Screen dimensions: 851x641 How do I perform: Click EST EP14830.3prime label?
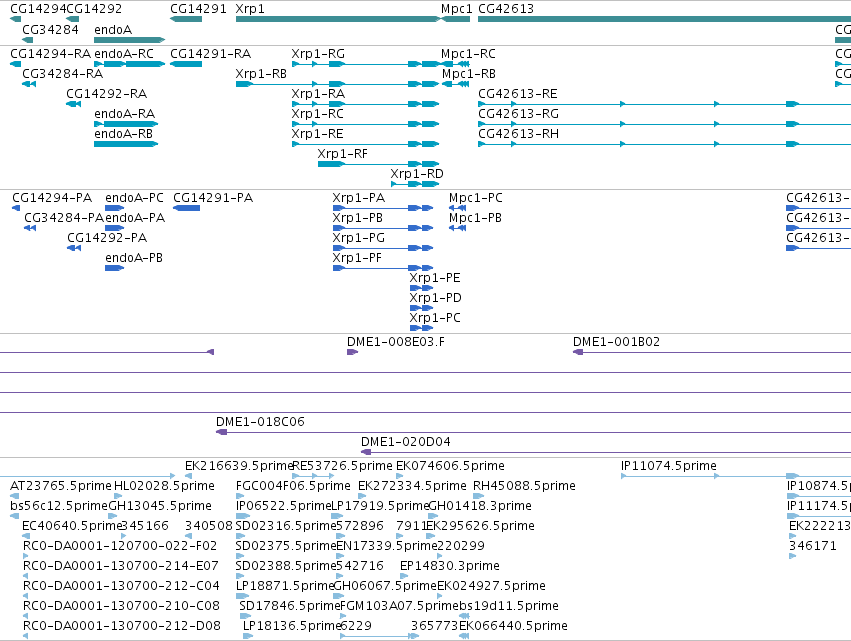coord(449,566)
